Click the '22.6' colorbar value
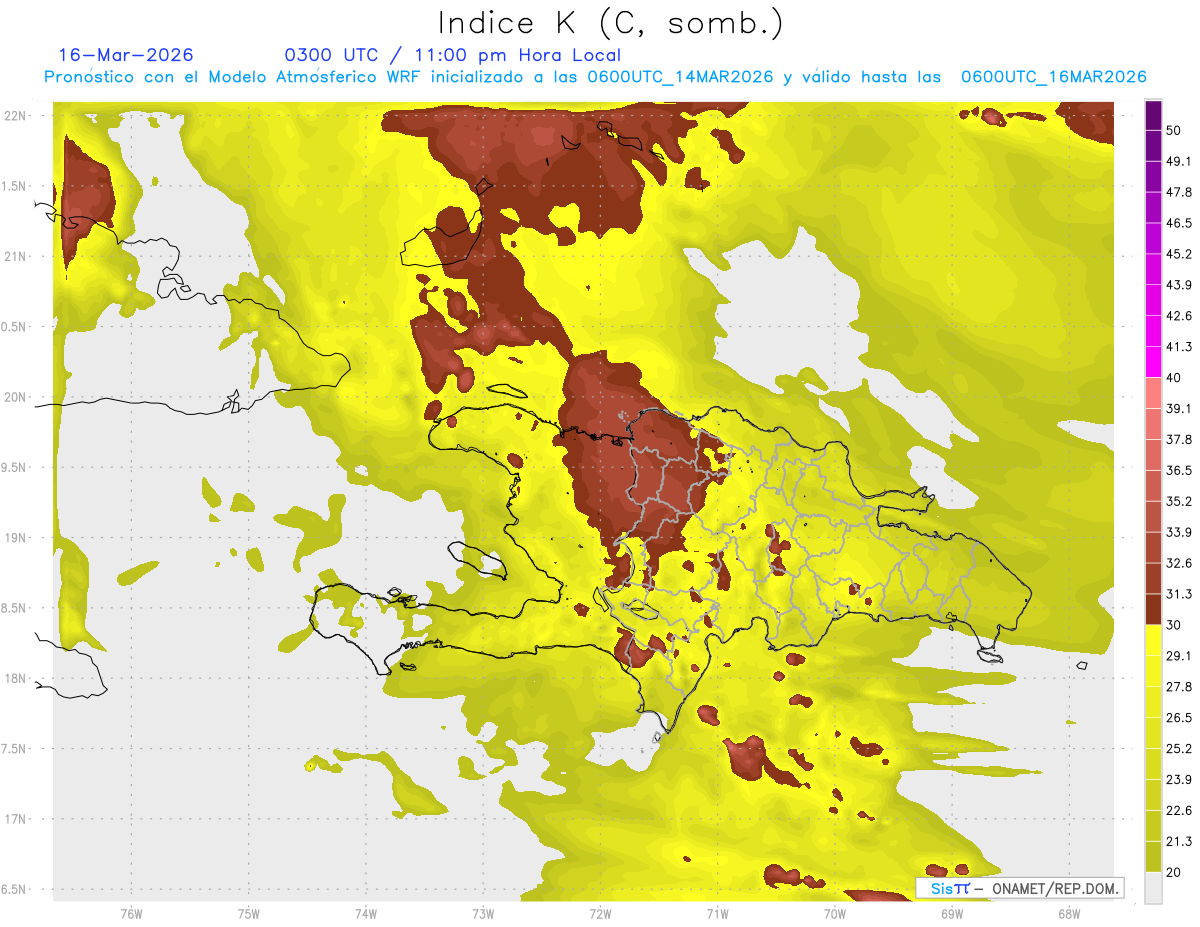Screen dimensions: 1200x927 (x=1179, y=811)
